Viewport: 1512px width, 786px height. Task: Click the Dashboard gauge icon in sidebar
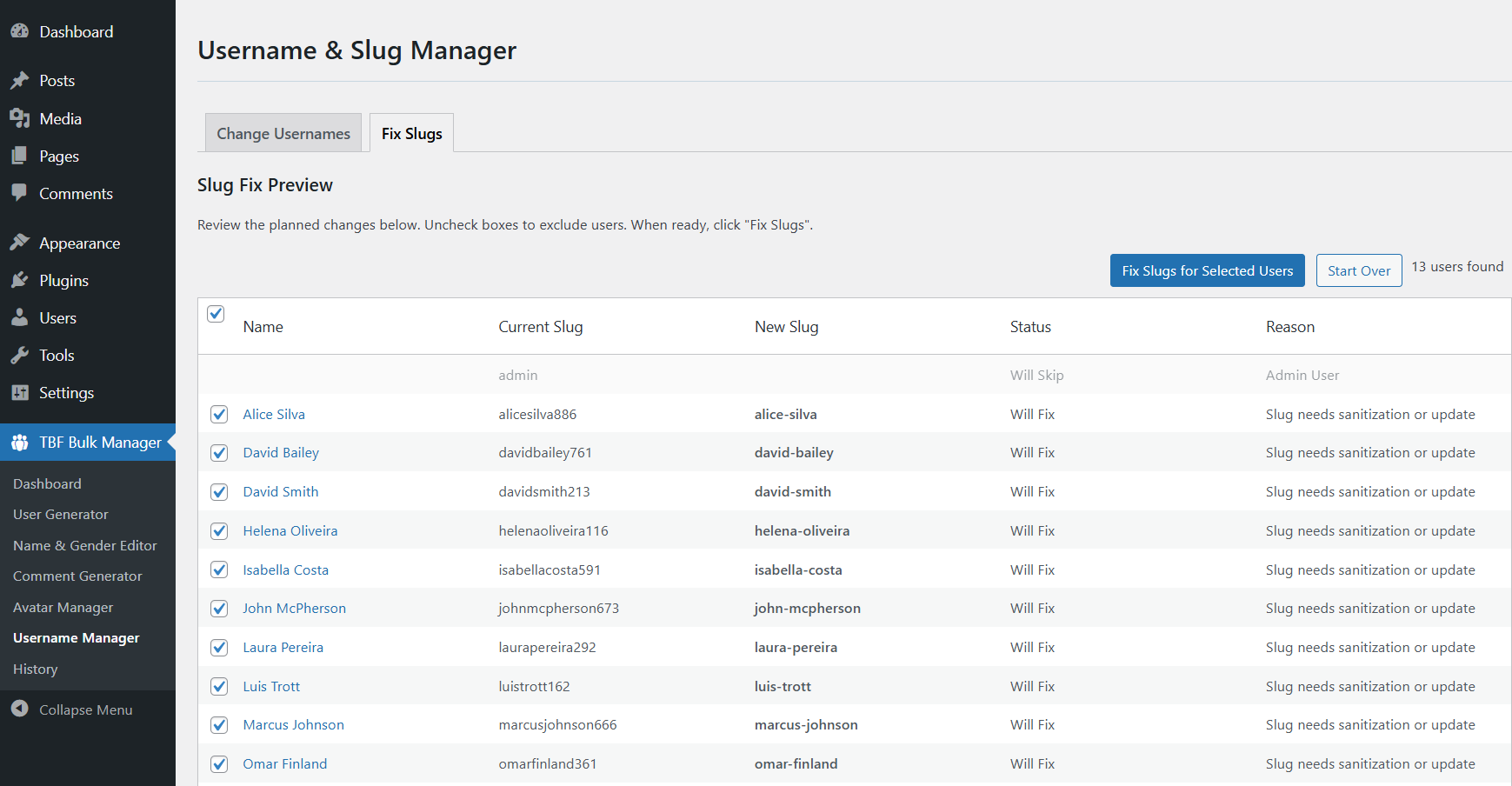[x=20, y=31]
